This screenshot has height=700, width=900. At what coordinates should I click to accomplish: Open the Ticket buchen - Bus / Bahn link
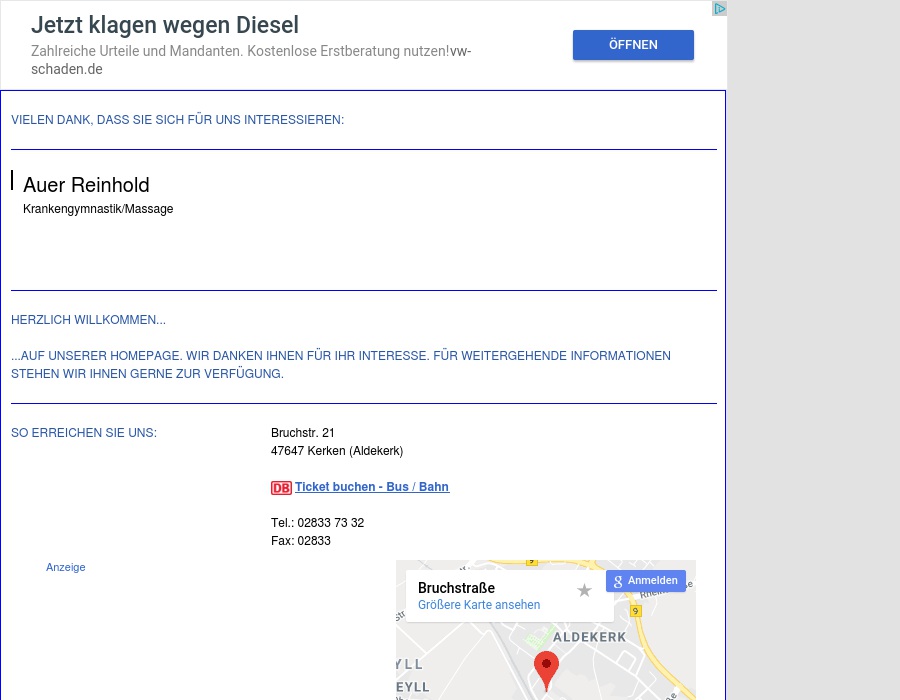coord(371,487)
